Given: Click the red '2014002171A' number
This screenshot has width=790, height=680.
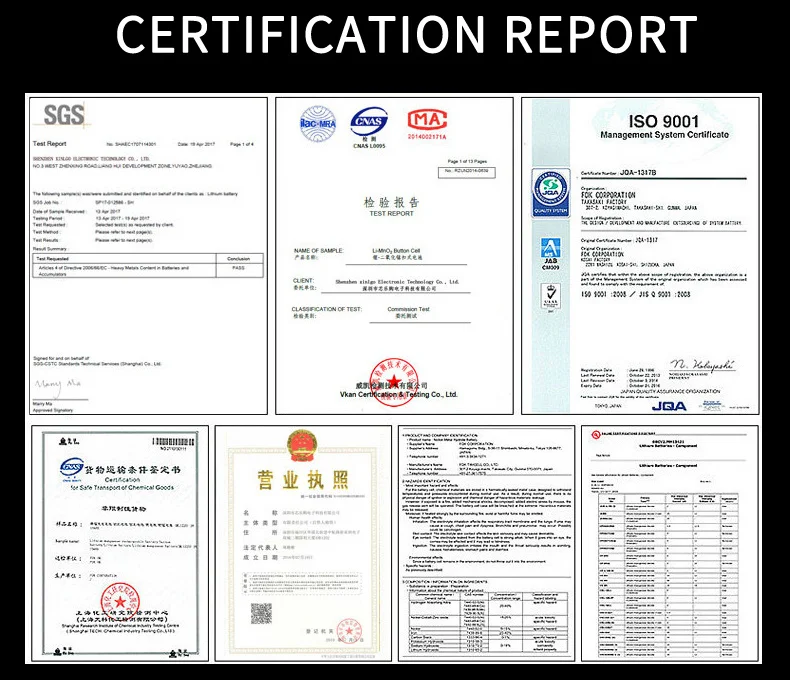Looking at the screenshot, I should pos(427,137).
